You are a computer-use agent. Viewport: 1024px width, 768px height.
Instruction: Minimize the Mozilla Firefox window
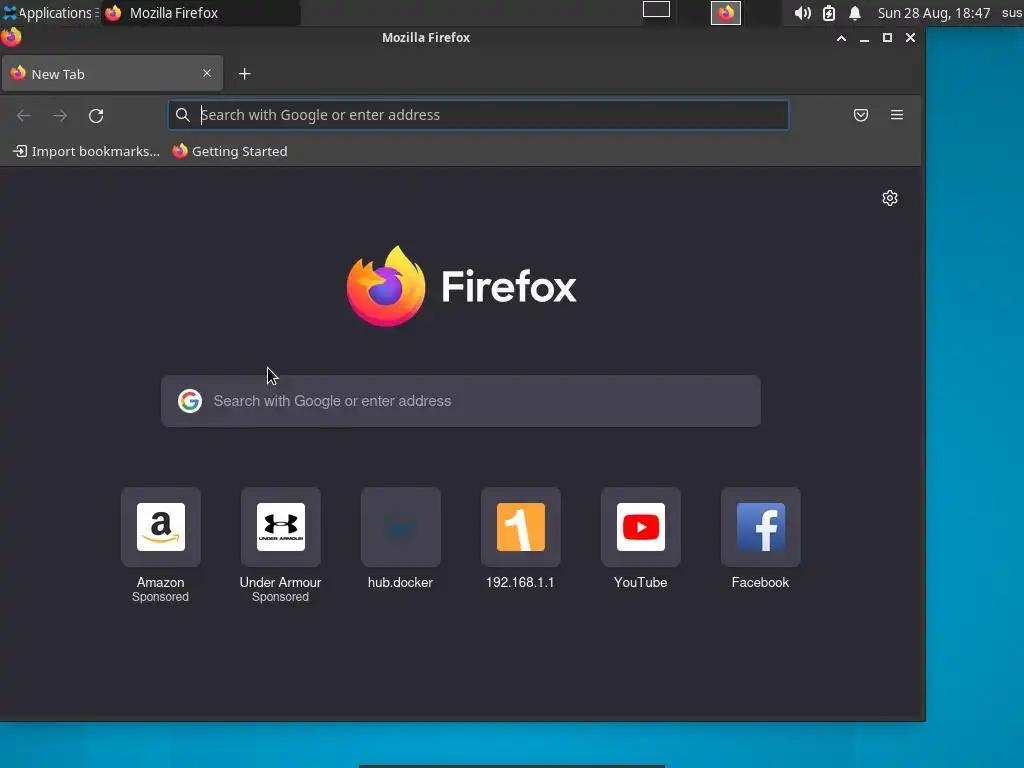[864, 39]
